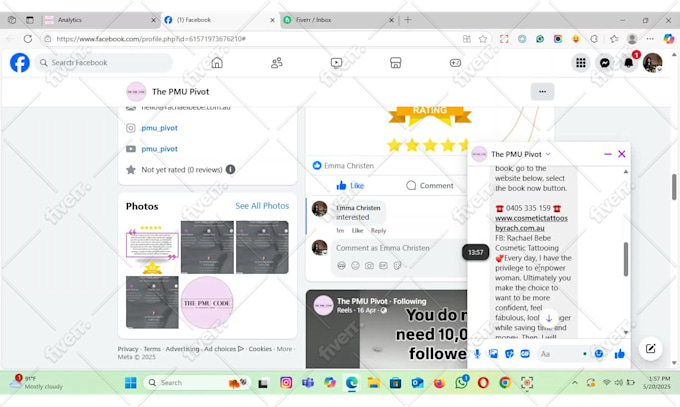Click the Comment button on the post

(430, 185)
